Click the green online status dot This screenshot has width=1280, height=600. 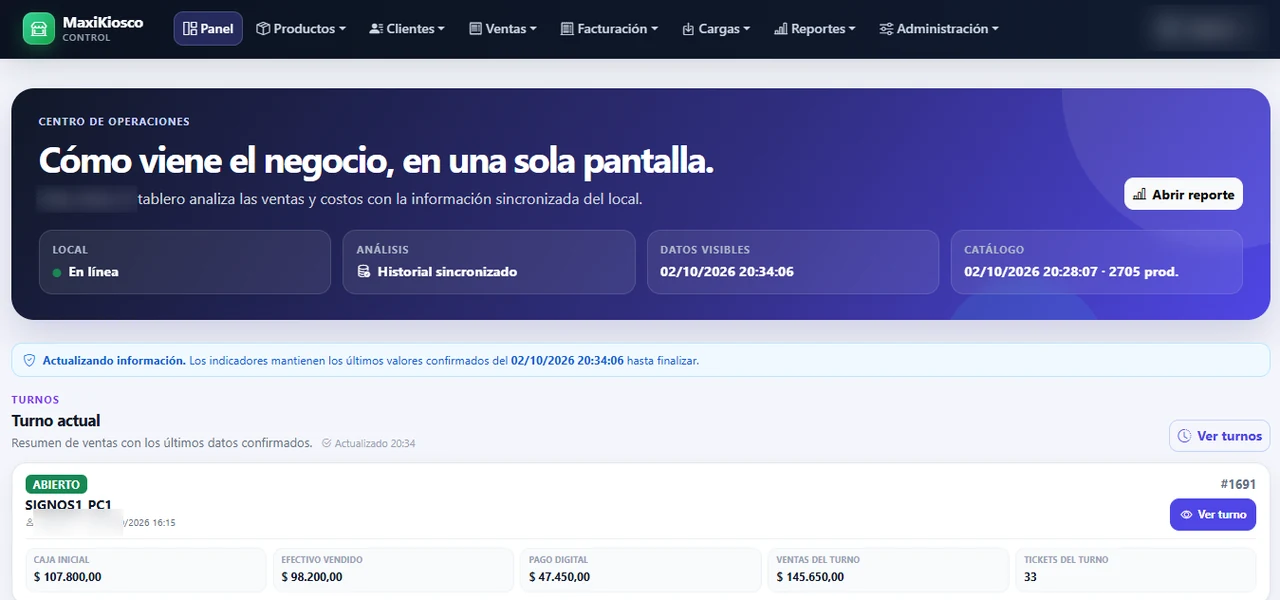point(57,272)
